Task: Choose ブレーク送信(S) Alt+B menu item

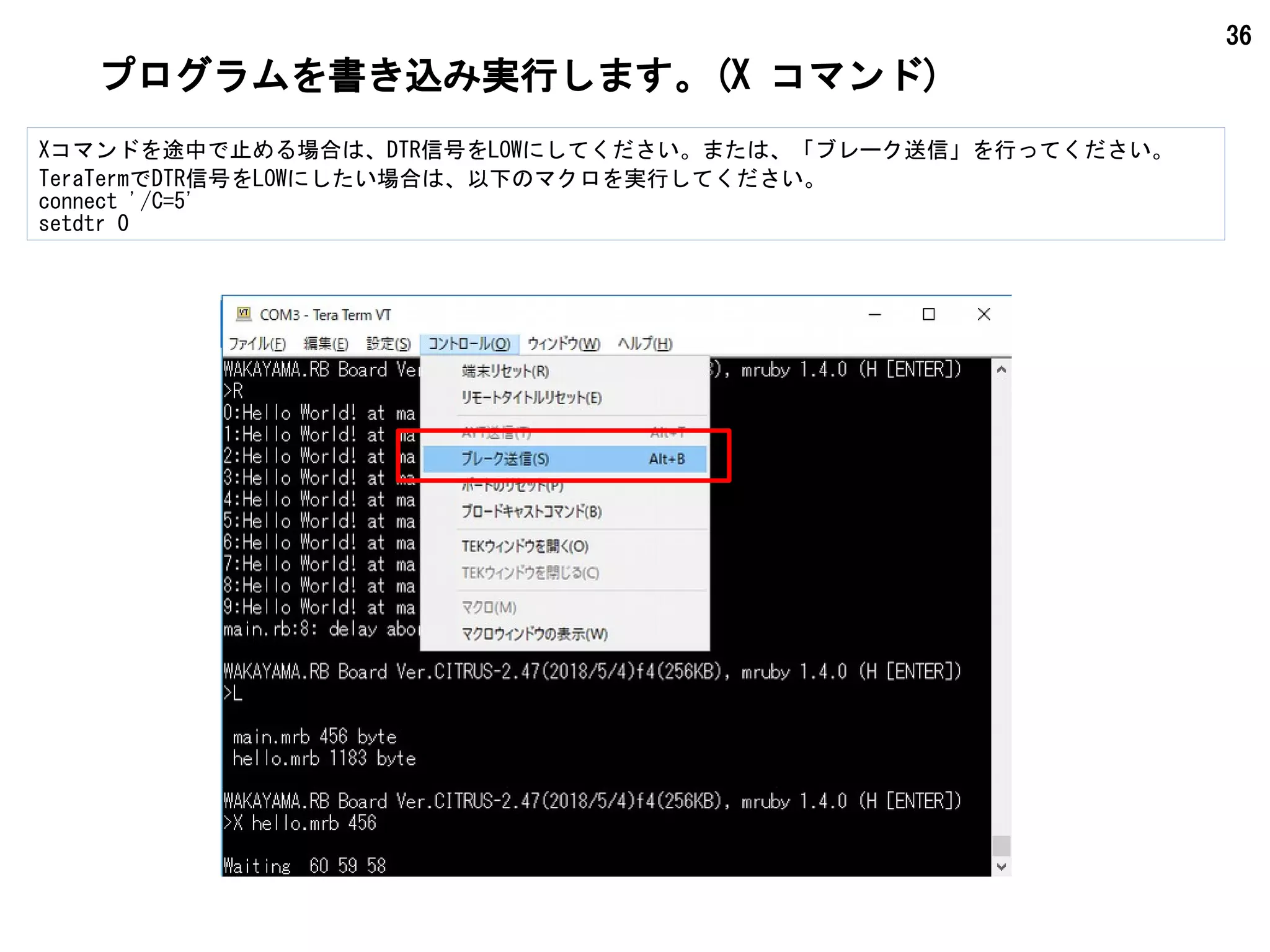Action: 565,459
